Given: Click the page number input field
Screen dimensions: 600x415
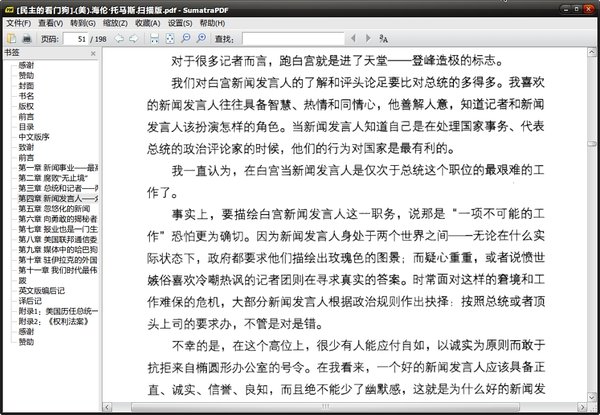Looking at the screenshot, I should click(x=76, y=39).
